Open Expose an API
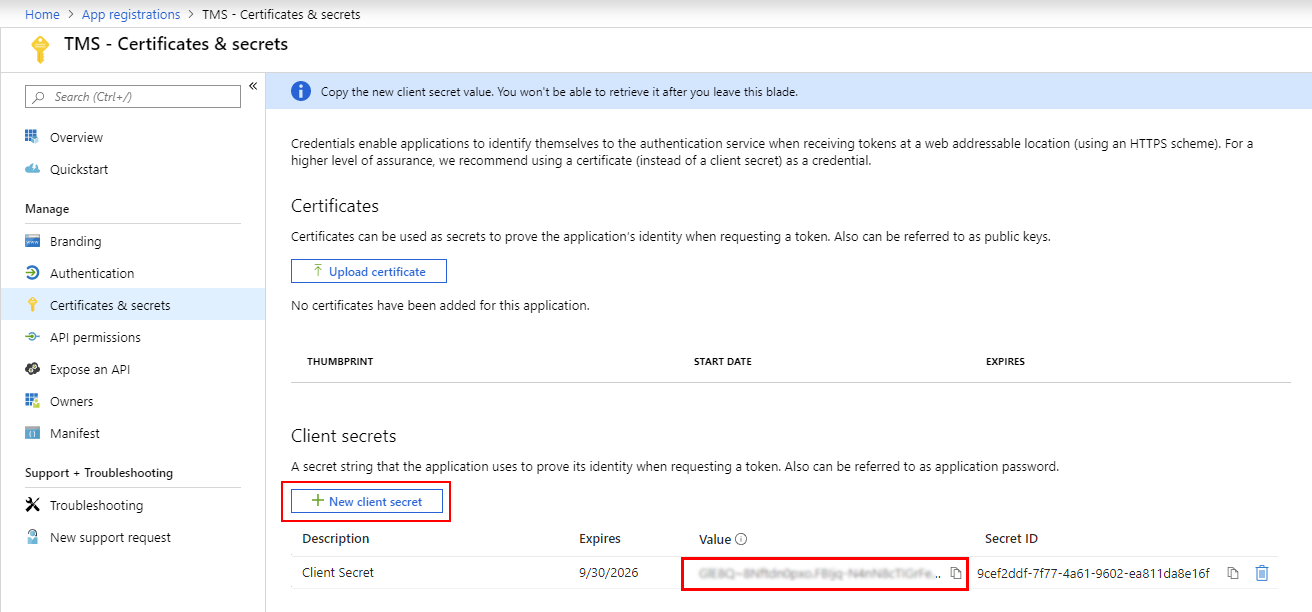The image size is (1312, 612). (x=89, y=370)
